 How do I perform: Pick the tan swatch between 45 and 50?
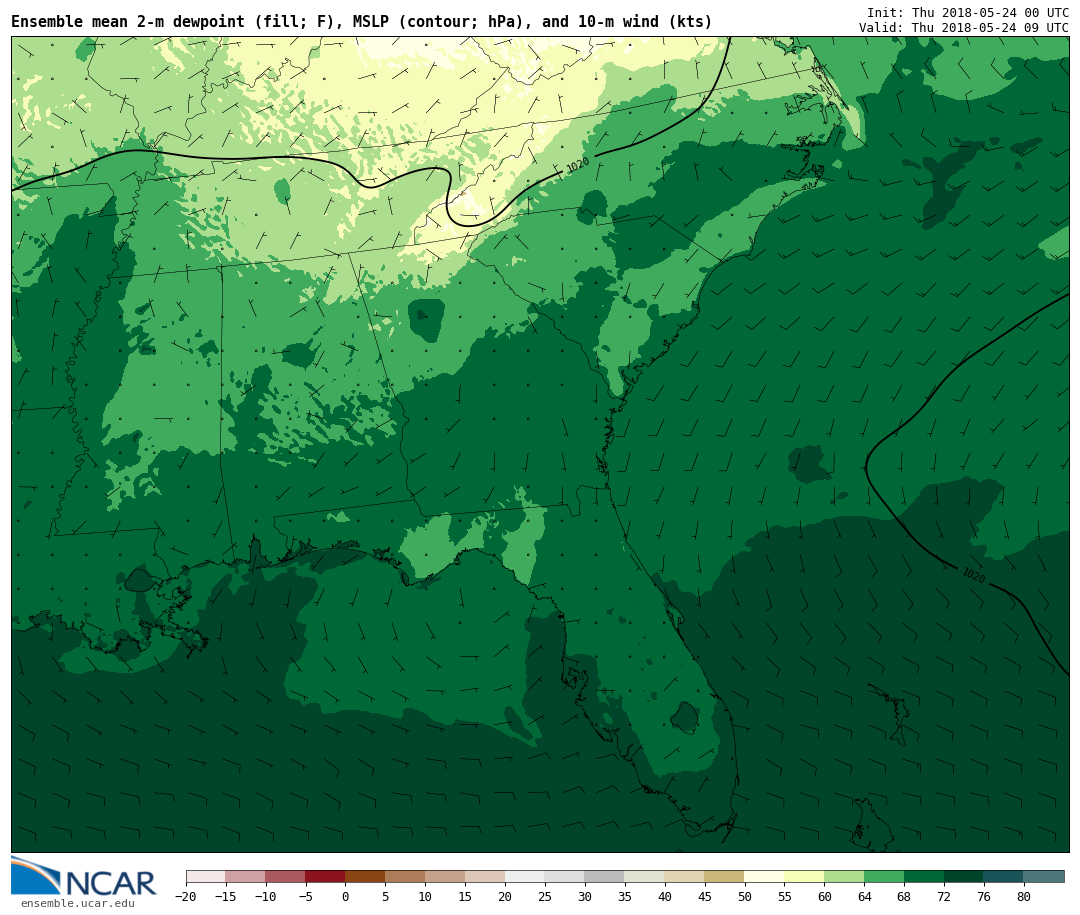coord(724,877)
